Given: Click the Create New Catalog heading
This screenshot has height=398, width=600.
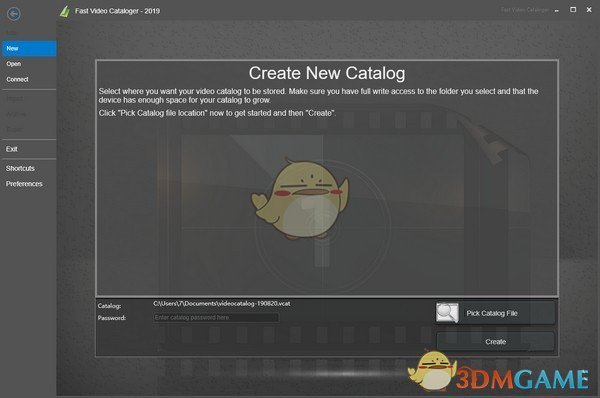Looking at the screenshot, I should [327, 73].
